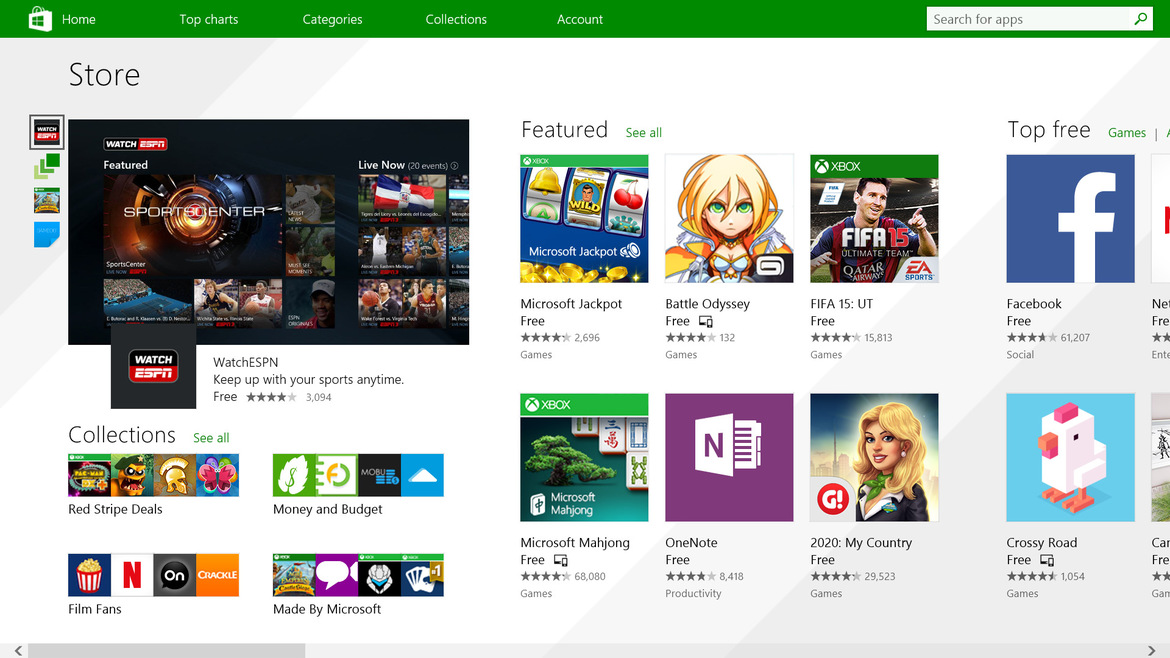The height and width of the screenshot is (658, 1170).
Task: Click the Featured section heading
Action: (564, 130)
